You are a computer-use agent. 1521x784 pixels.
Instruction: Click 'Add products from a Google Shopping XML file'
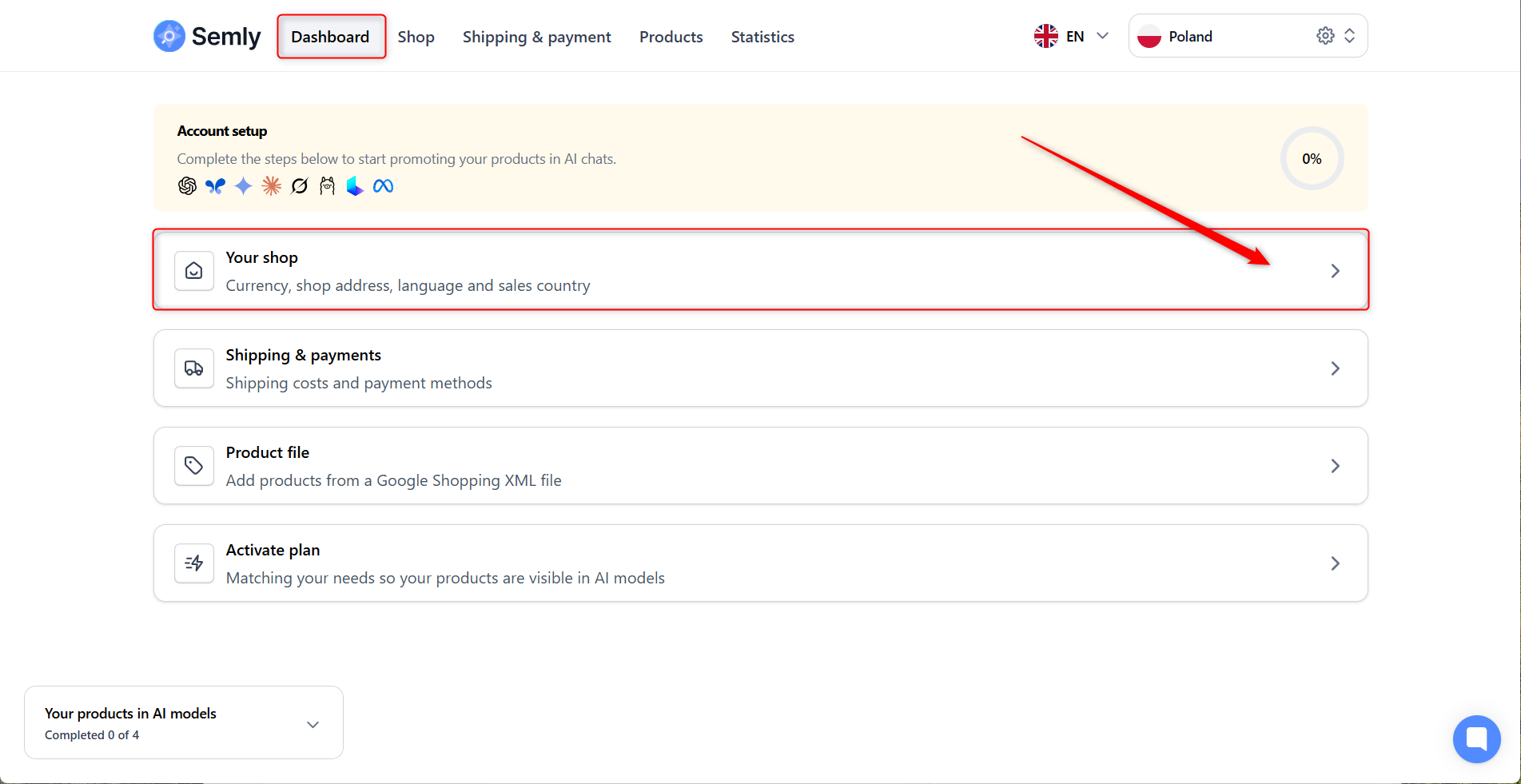[394, 480]
